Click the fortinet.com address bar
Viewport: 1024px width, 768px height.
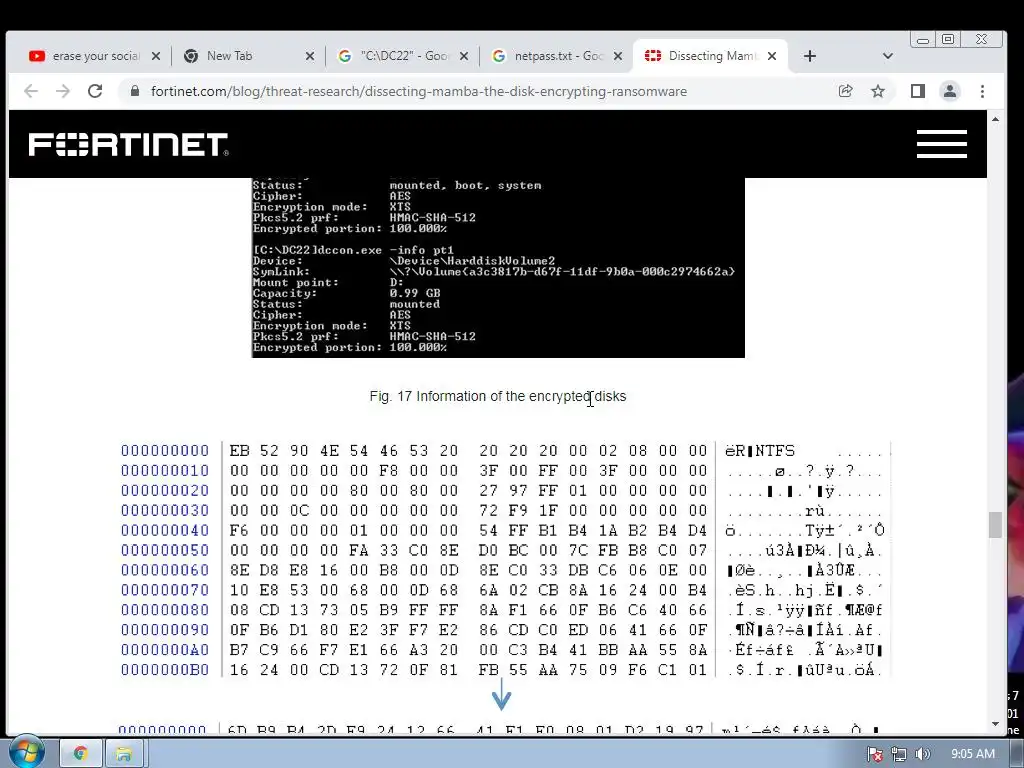(419, 91)
